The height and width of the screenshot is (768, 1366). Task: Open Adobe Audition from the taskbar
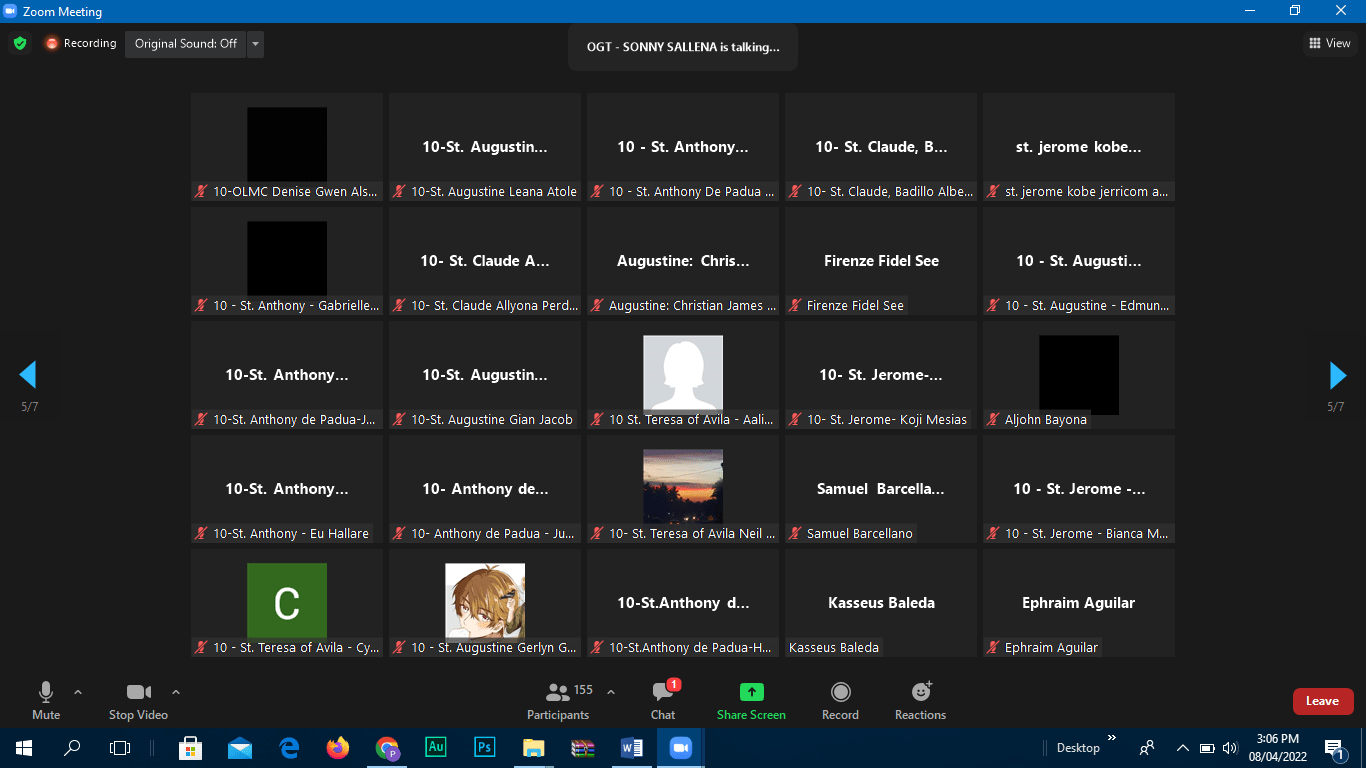436,747
